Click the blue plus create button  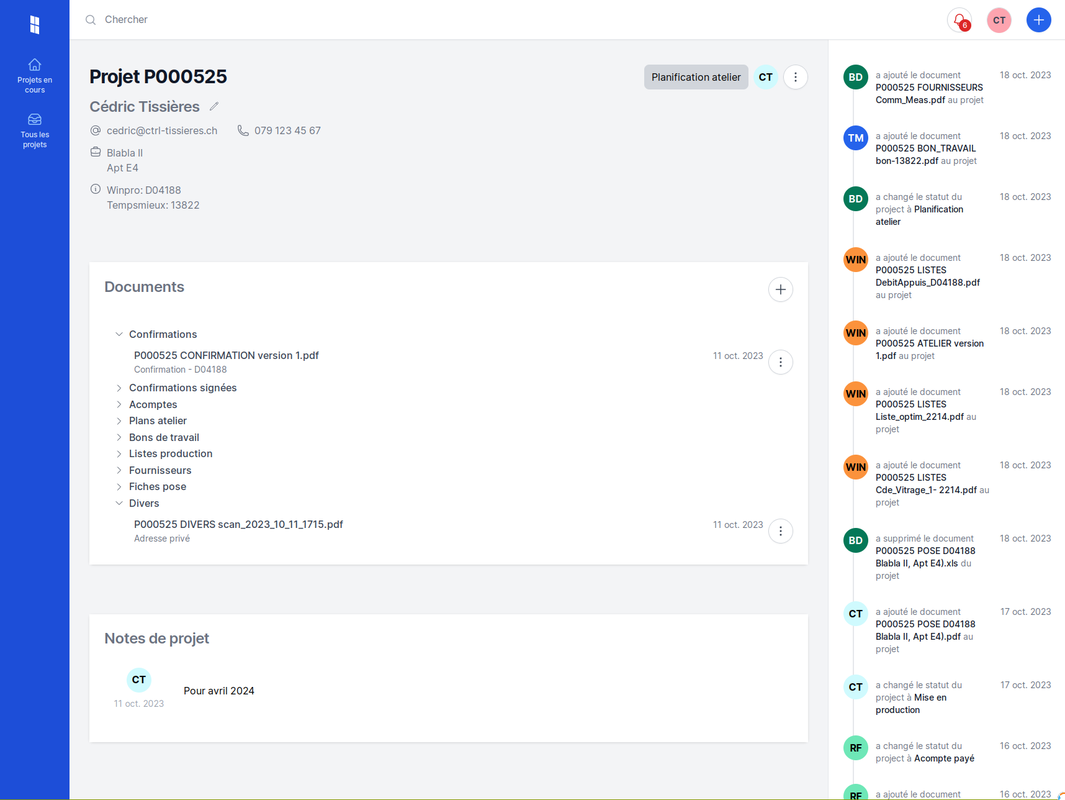tap(1039, 20)
